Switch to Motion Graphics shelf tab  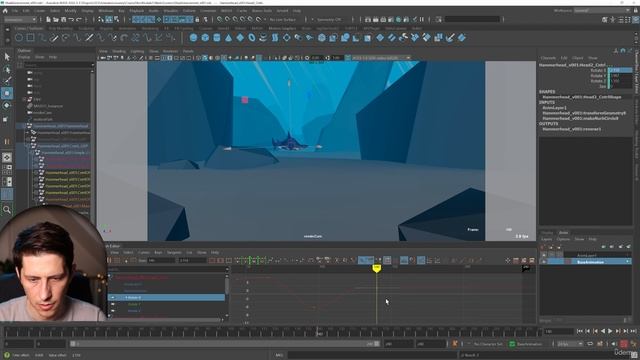(282, 29)
